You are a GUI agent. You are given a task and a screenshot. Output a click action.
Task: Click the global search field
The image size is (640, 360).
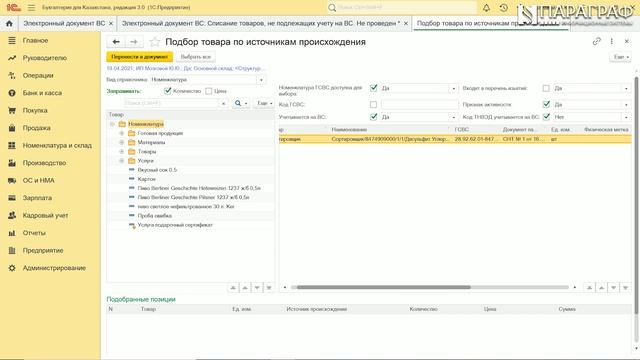click(x=402, y=7)
